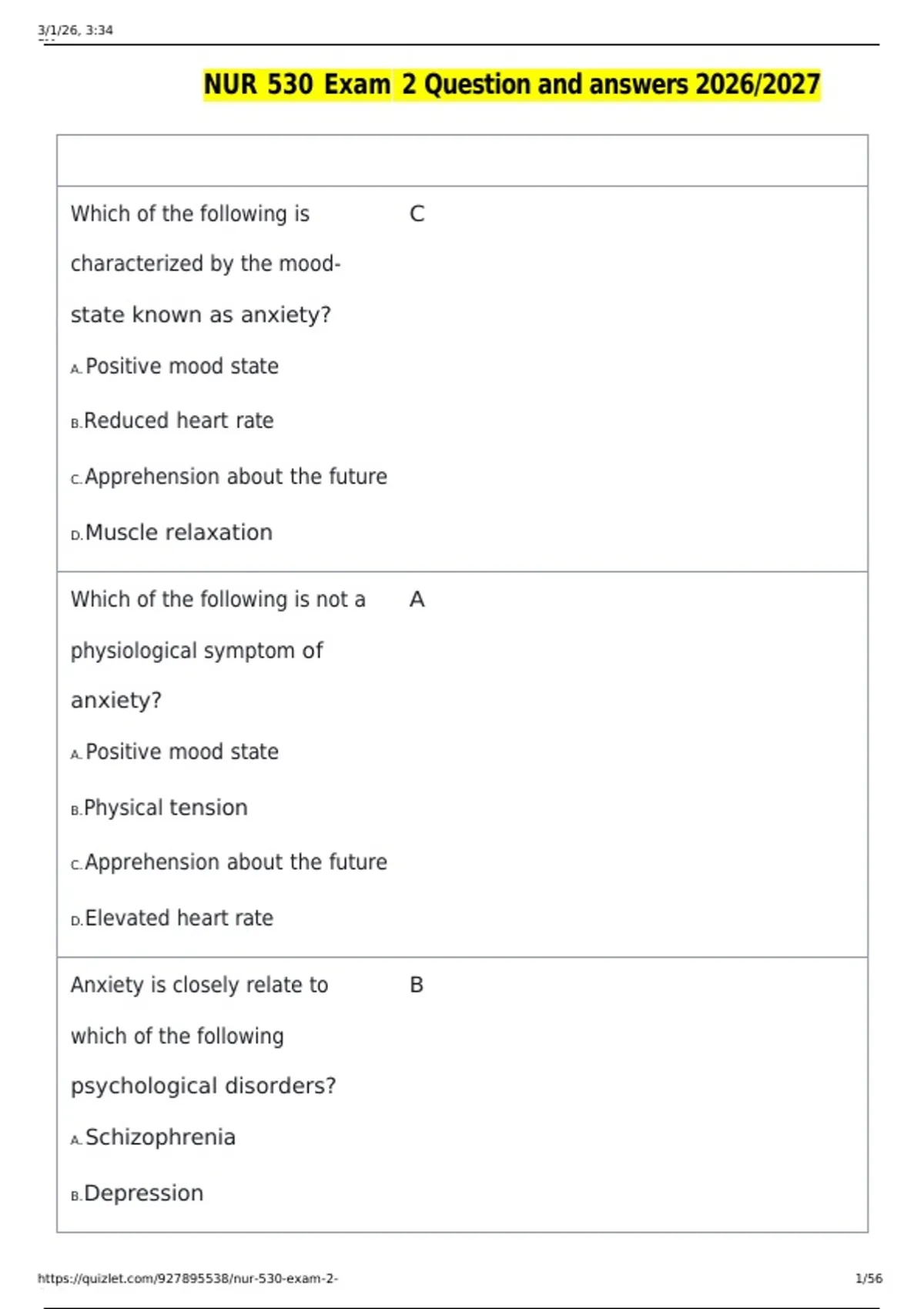Click the answer letter B in third row
Screen dimensions: 924x1309
(417, 985)
